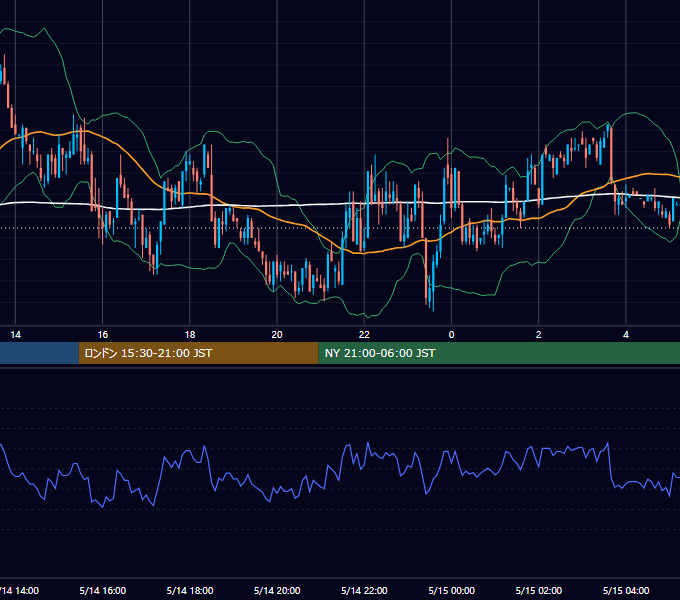Select the 0 hour axis label
The width and height of the screenshot is (680, 600).
451,335
